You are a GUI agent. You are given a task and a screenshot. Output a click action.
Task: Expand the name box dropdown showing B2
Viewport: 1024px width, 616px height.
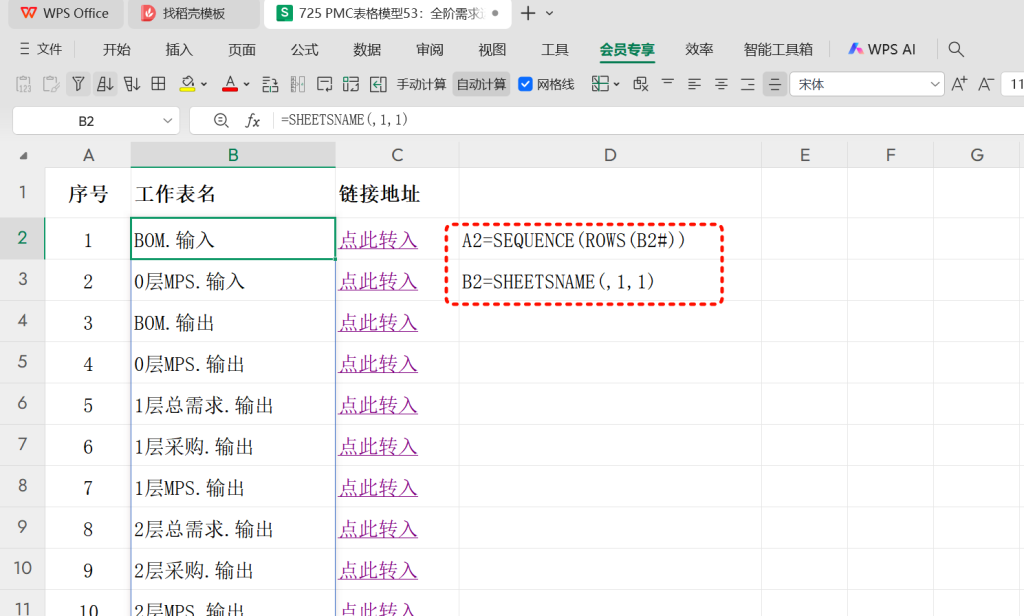point(167,121)
